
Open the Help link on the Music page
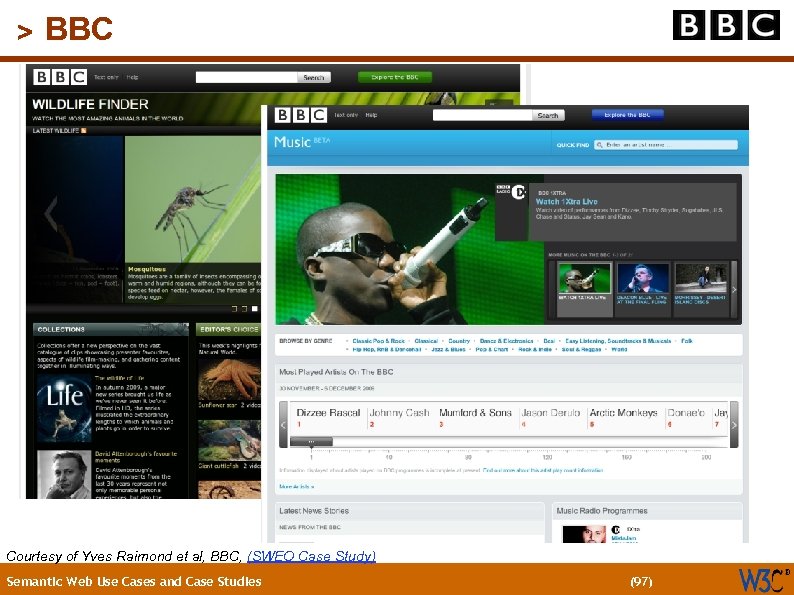(x=371, y=115)
